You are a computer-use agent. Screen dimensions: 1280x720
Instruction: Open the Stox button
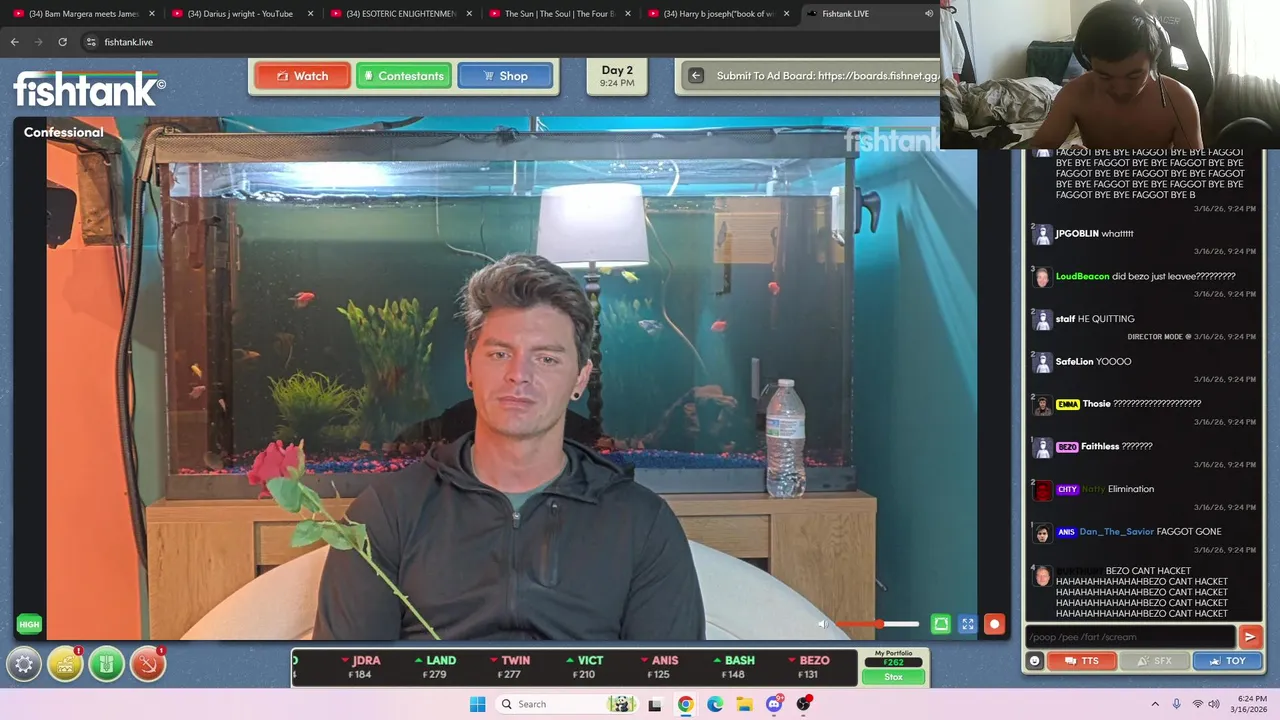(893, 677)
